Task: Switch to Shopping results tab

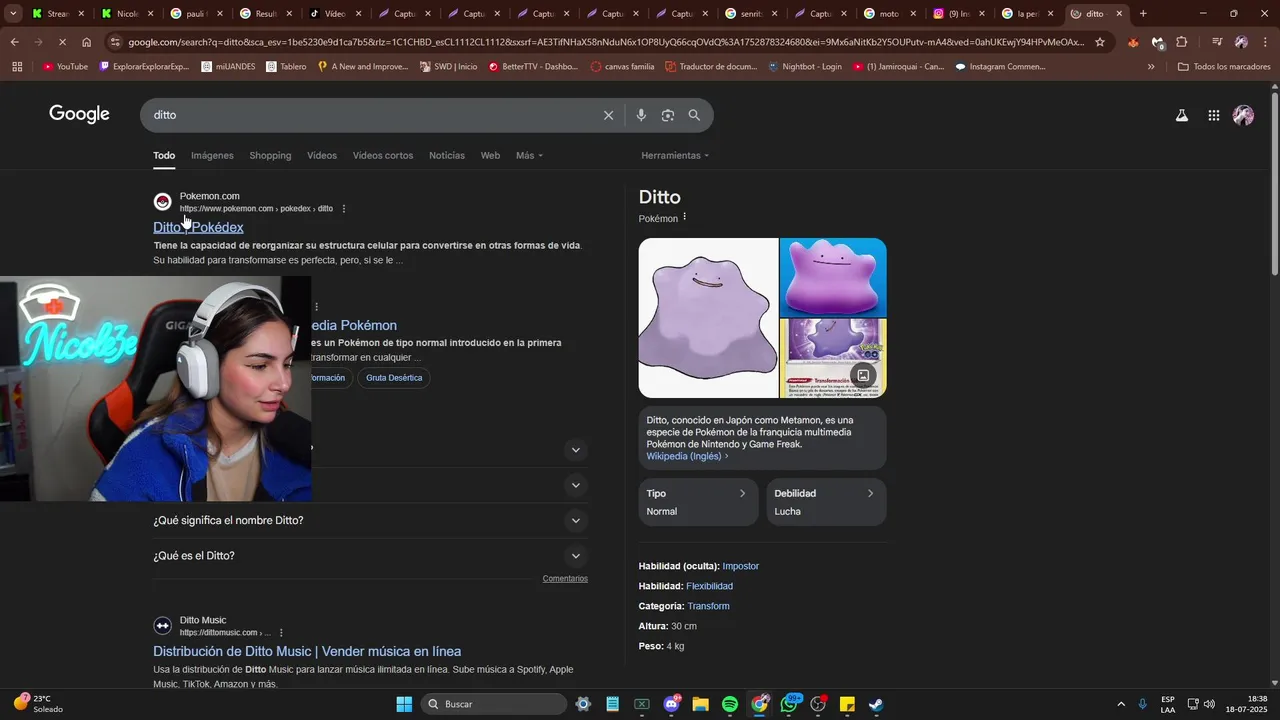Action: click(270, 155)
